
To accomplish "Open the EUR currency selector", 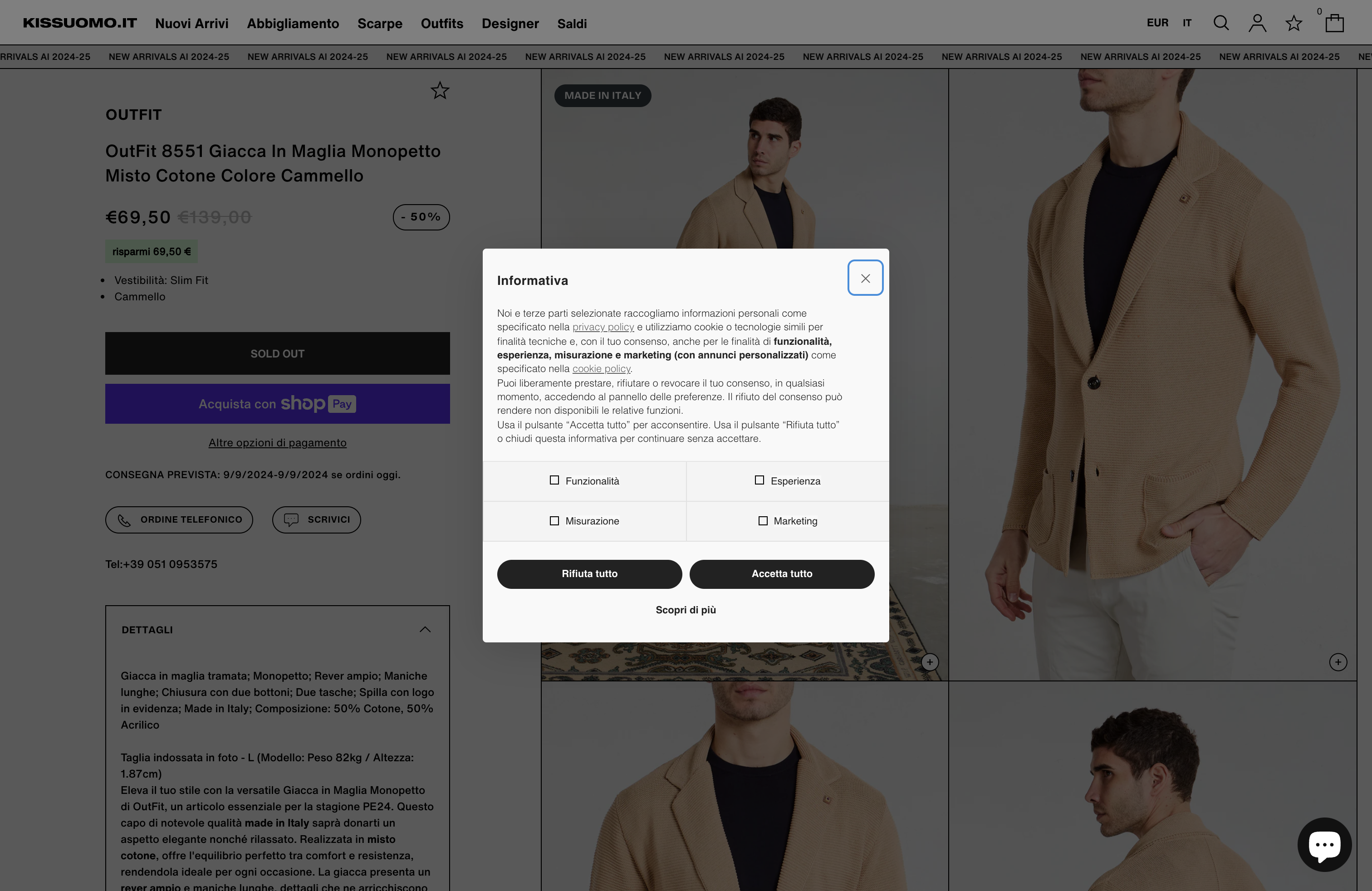I will 1157,23.
